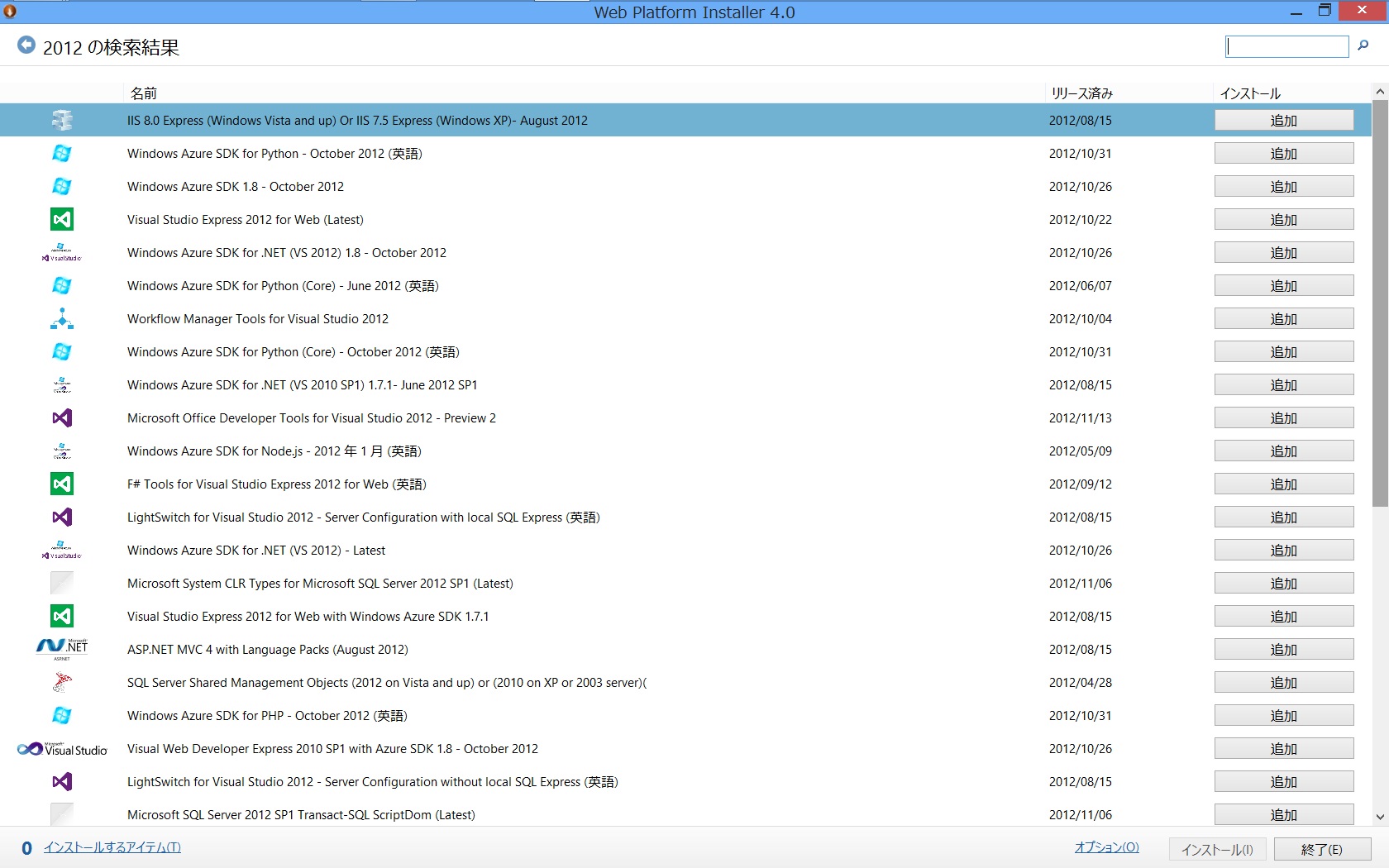Click the インストール button at bottom
Image resolution: width=1389 pixels, height=868 pixels.
tap(1217, 850)
